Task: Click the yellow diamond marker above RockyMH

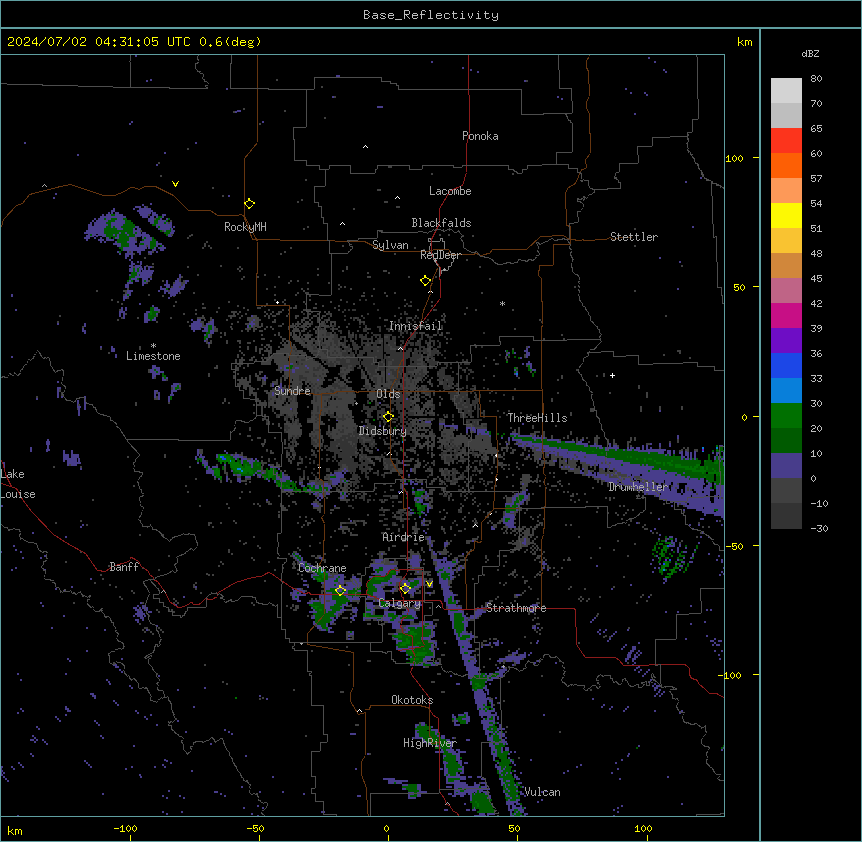Action: (x=249, y=204)
